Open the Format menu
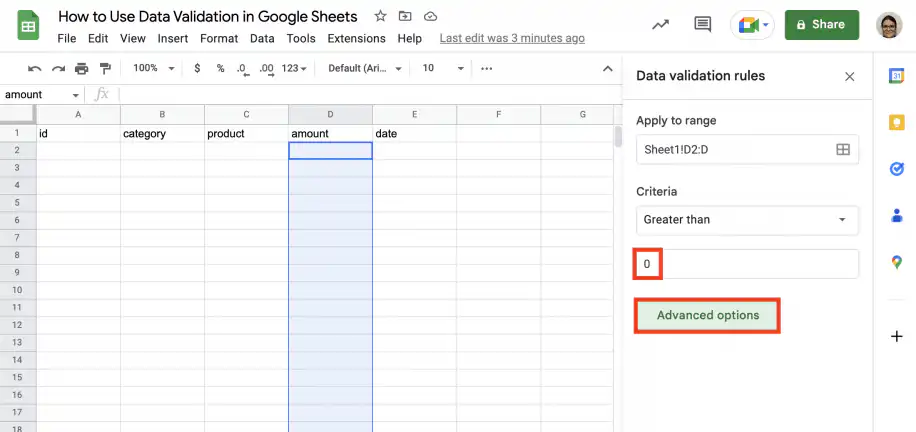Image resolution: width=916 pixels, height=432 pixels. click(x=219, y=39)
